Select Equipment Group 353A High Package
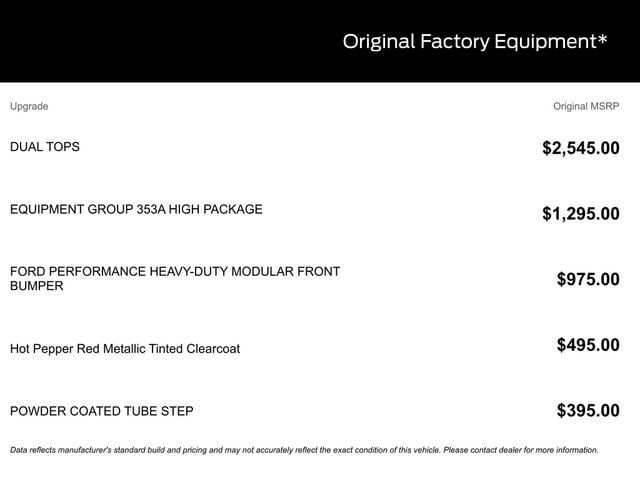 coord(136,210)
